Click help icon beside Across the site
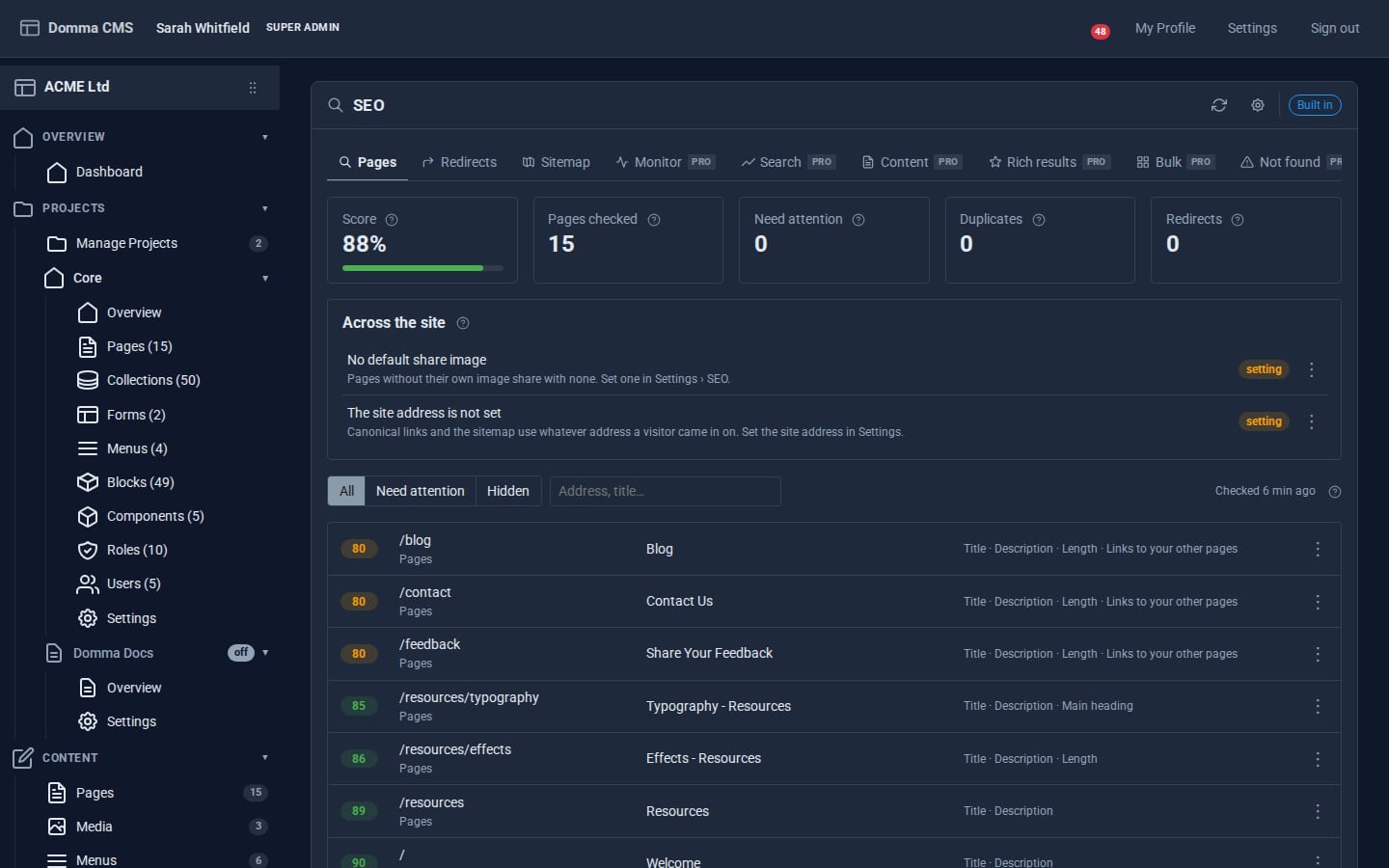Image resolution: width=1389 pixels, height=868 pixels. coord(463,323)
